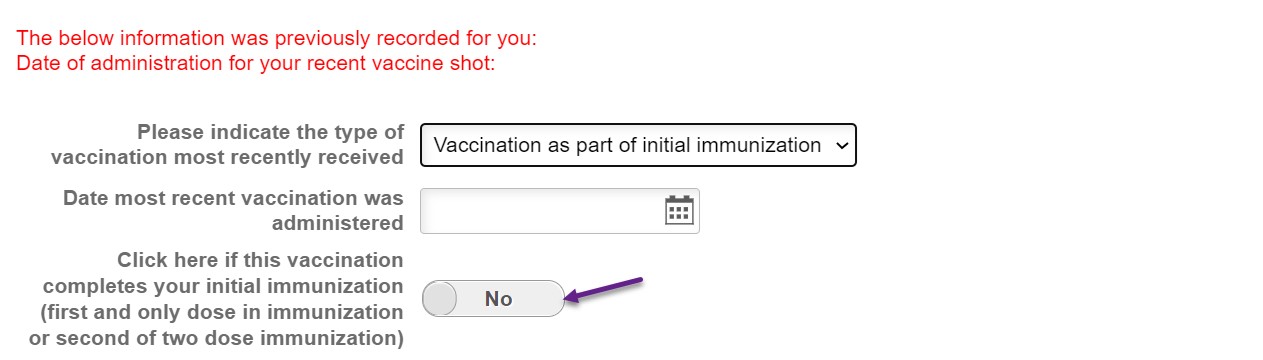Image resolution: width=1263 pixels, height=360 pixels.
Task: Toggle the initial immunization completion switch
Action: click(493, 299)
